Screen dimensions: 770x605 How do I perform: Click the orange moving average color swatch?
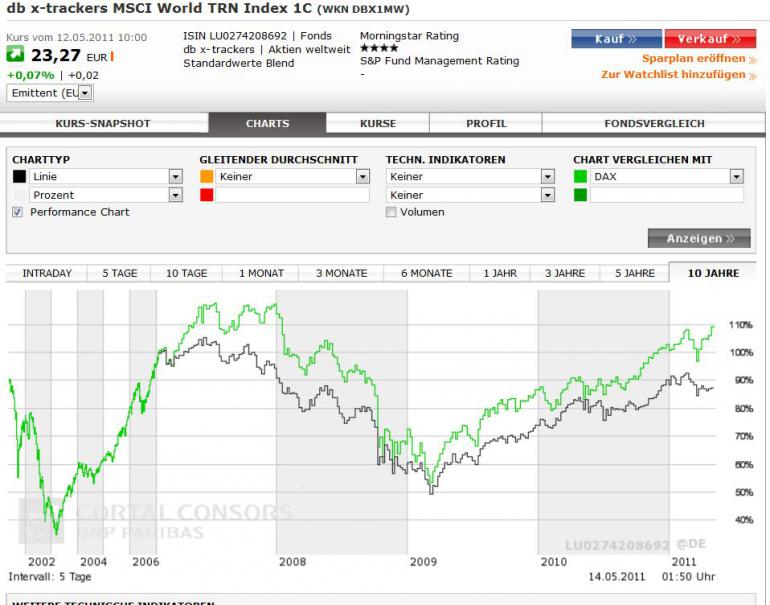point(207,176)
